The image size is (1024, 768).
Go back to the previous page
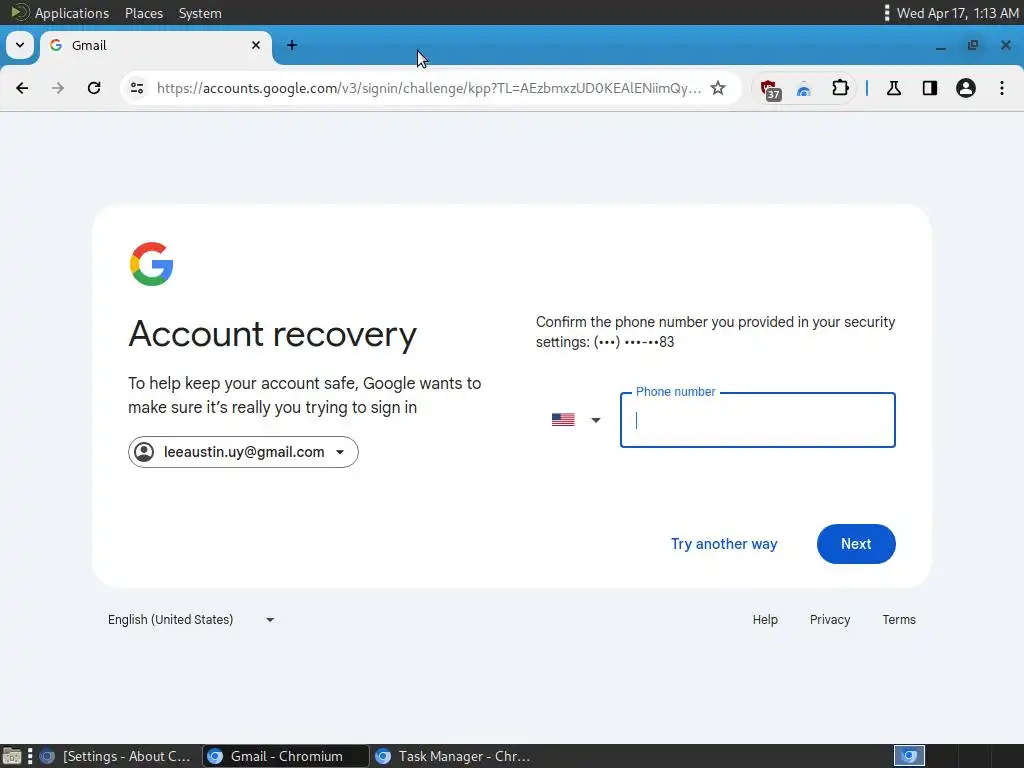point(22,88)
